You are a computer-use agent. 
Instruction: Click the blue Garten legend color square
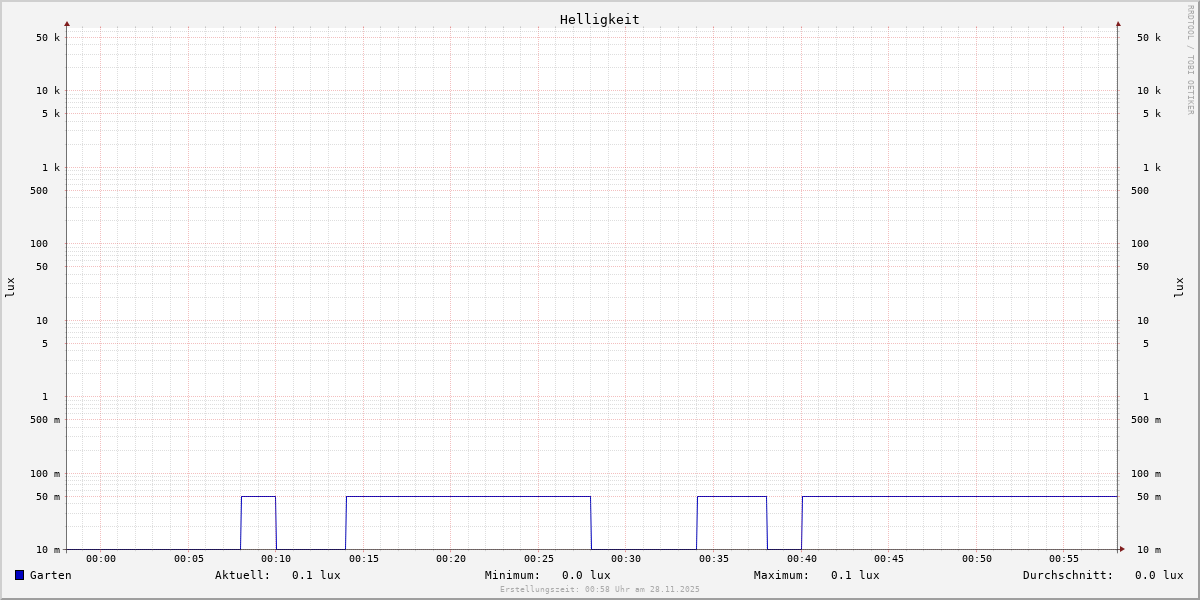(19, 575)
